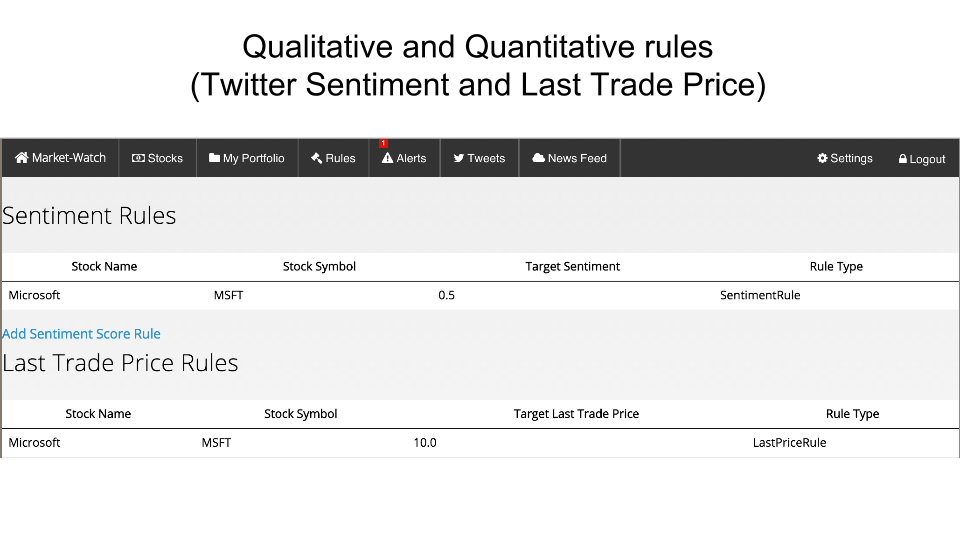Select the LastPriceRule cell
This screenshot has height=540, width=960.
[789, 442]
